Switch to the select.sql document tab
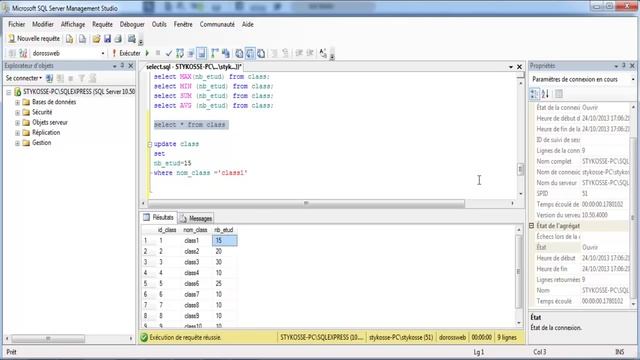This screenshot has height=360, width=640. (193, 67)
